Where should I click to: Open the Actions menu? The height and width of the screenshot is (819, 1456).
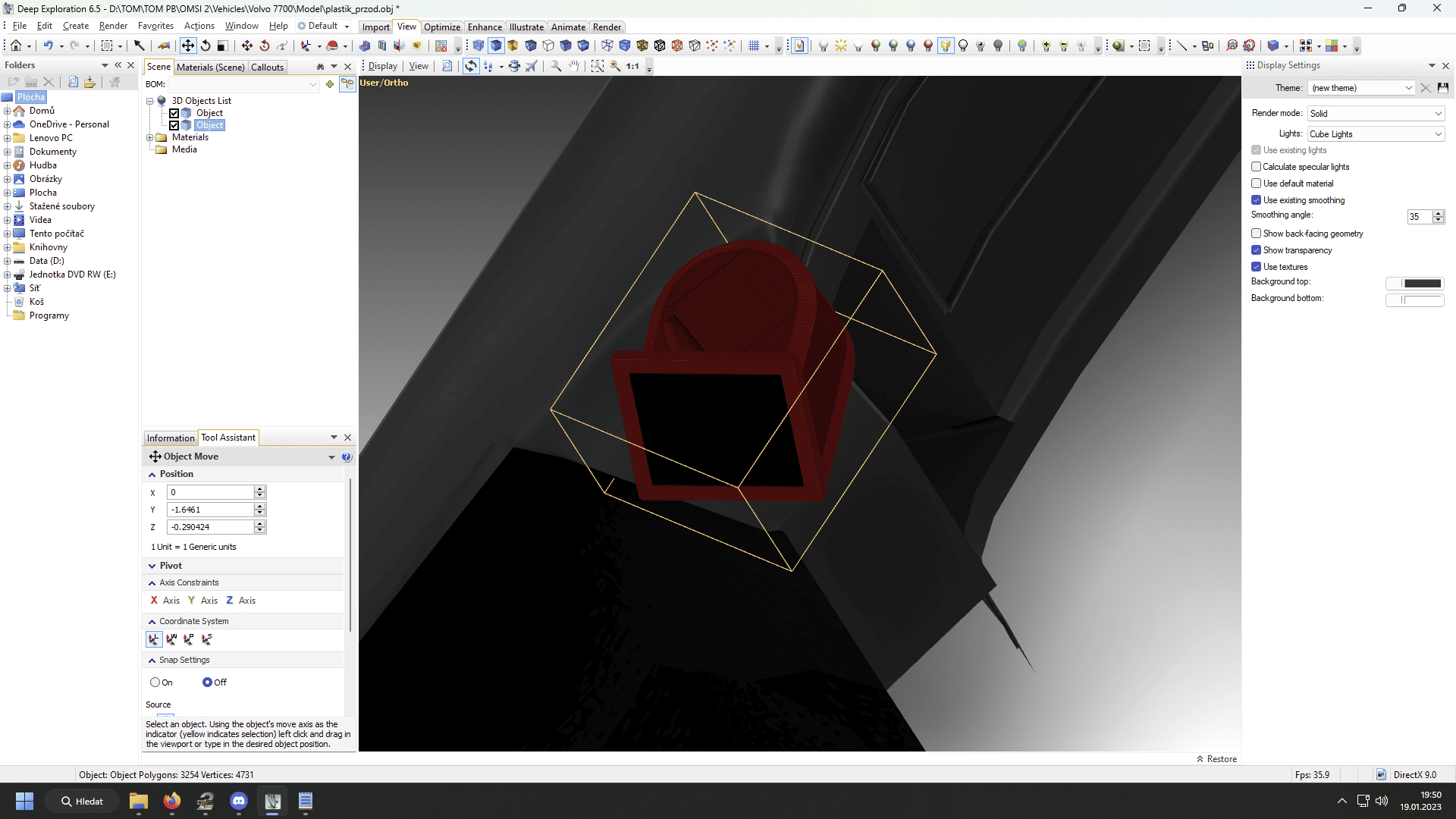(199, 26)
